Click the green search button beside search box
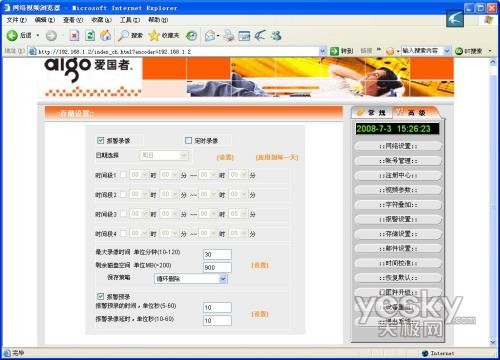This screenshot has width=500, height=360. pyautogui.click(x=469, y=51)
